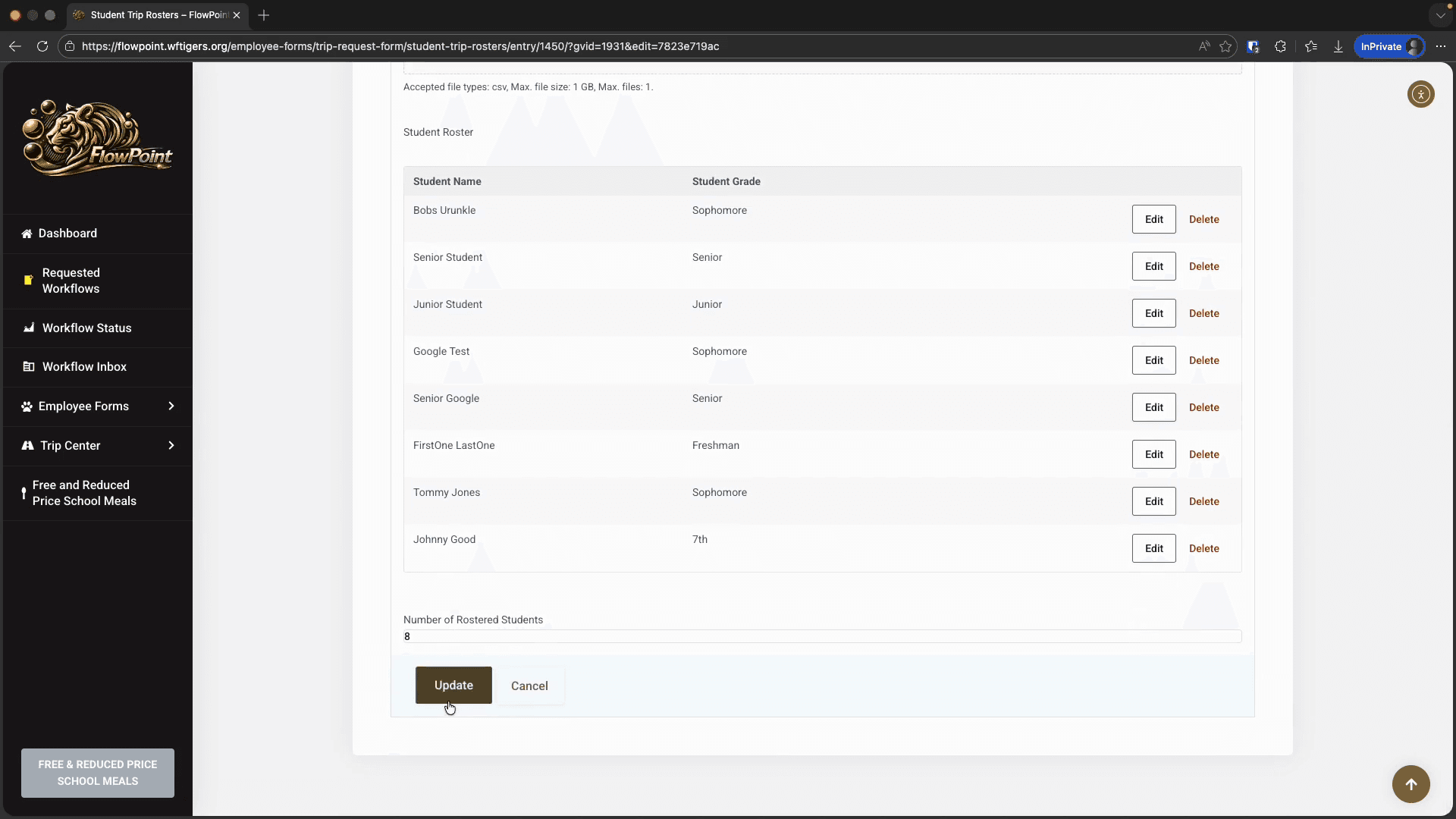Open the accessibility options icon
Screen dimensions: 1456x819
[x=1420, y=95]
